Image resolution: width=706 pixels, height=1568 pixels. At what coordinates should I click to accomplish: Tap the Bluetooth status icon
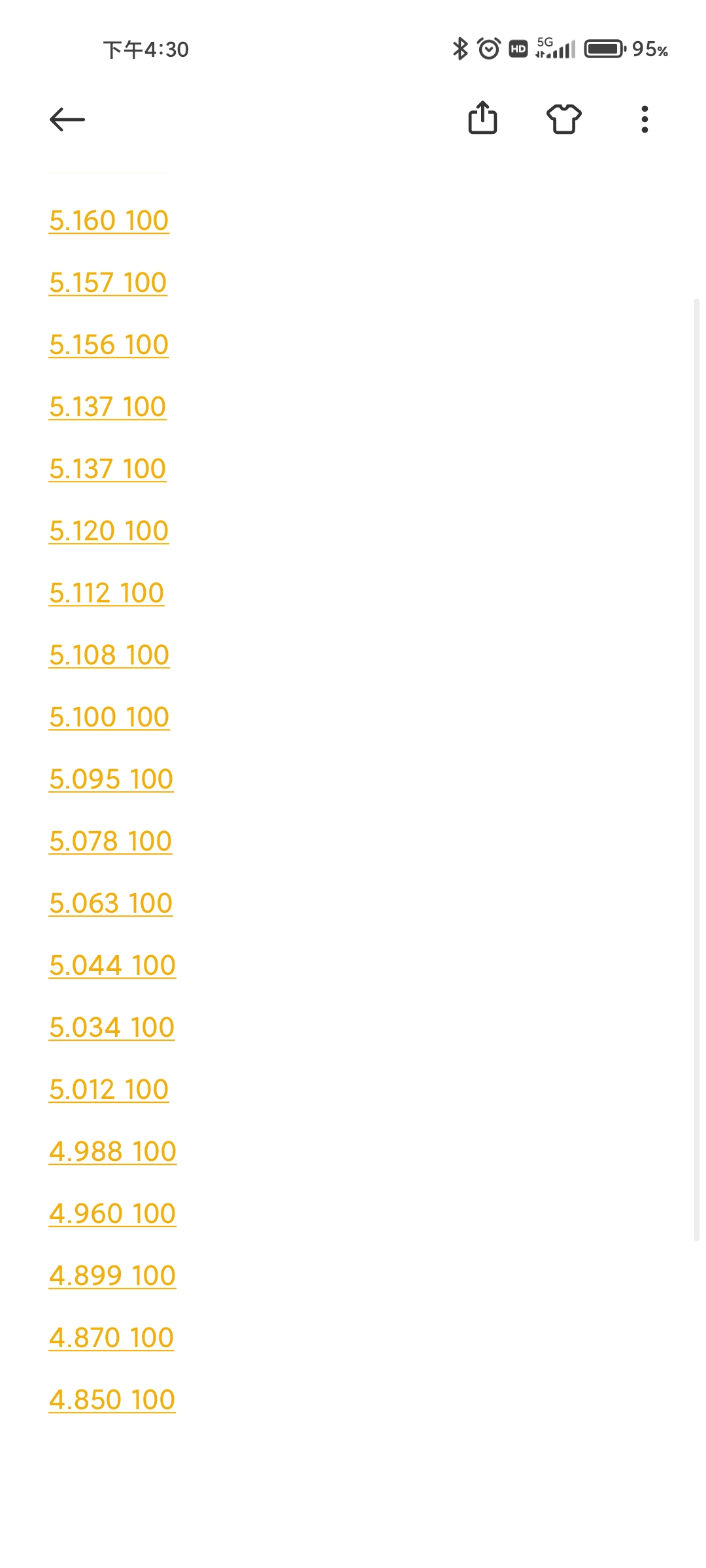pos(460,49)
